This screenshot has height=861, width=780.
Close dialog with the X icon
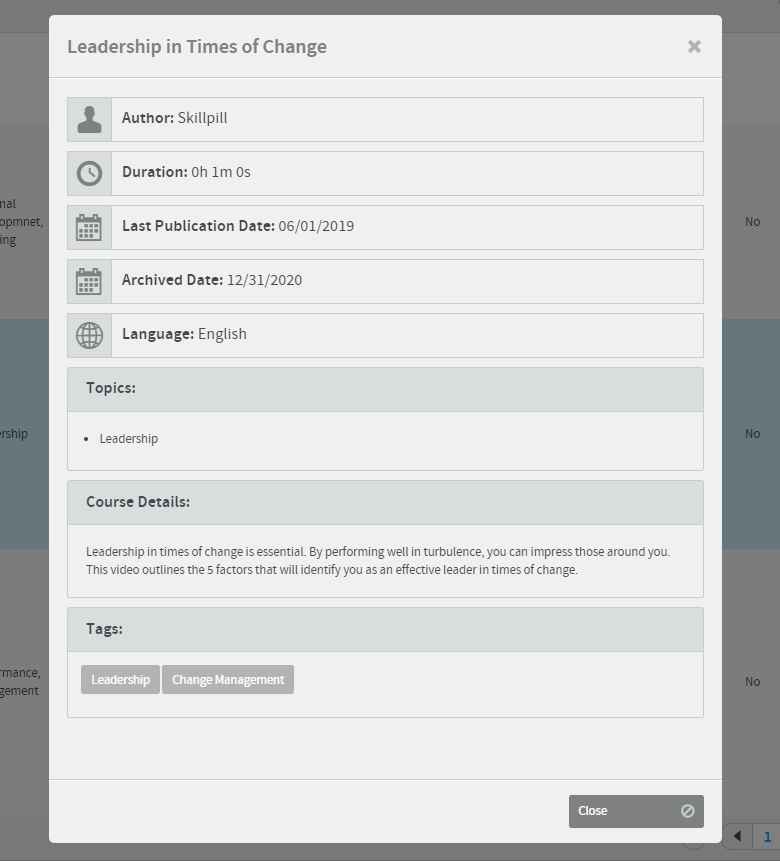click(x=694, y=47)
